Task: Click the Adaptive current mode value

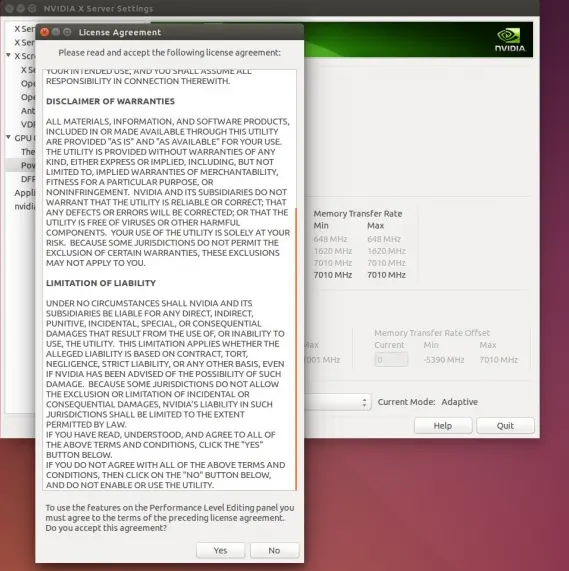Action: [459, 402]
